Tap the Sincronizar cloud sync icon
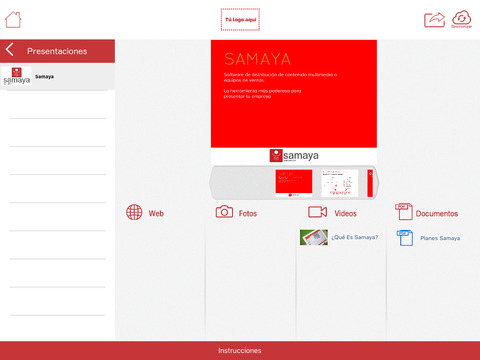 click(x=462, y=19)
